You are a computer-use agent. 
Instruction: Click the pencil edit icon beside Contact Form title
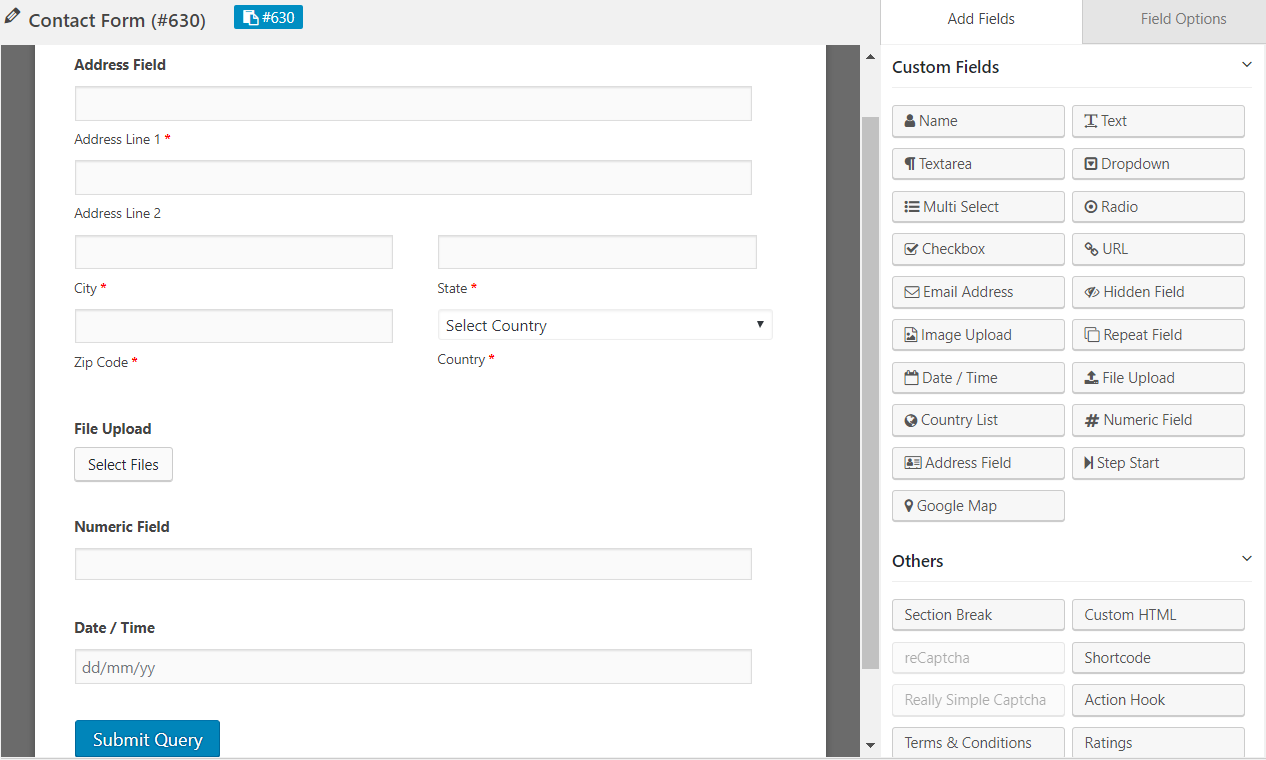(x=12, y=17)
